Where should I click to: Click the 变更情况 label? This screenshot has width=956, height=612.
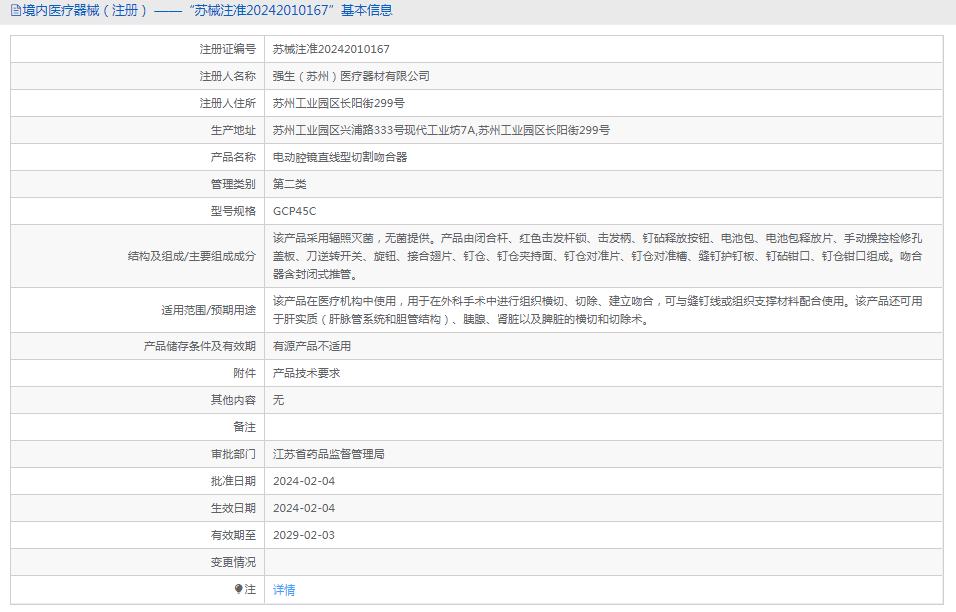tap(233, 562)
